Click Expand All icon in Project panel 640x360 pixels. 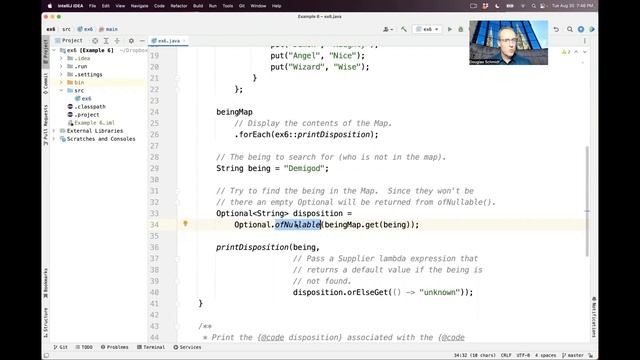106,41
